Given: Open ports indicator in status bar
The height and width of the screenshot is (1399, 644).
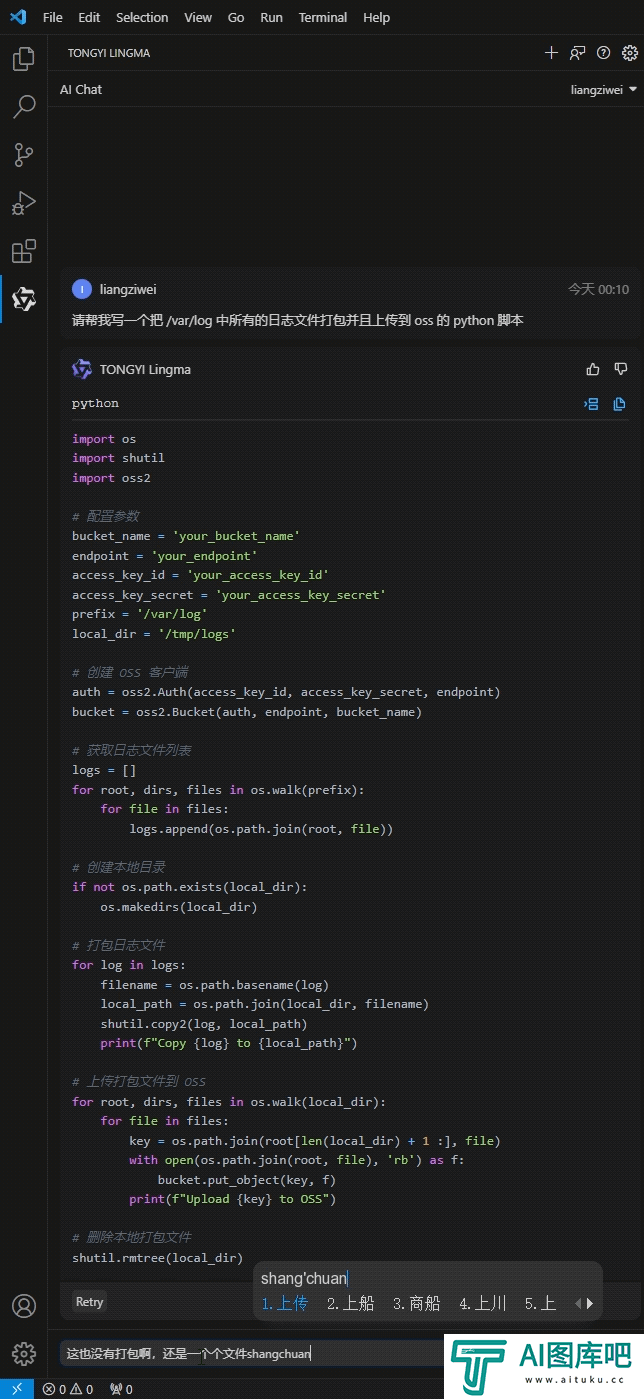Looking at the screenshot, I should click(120, 1389).
